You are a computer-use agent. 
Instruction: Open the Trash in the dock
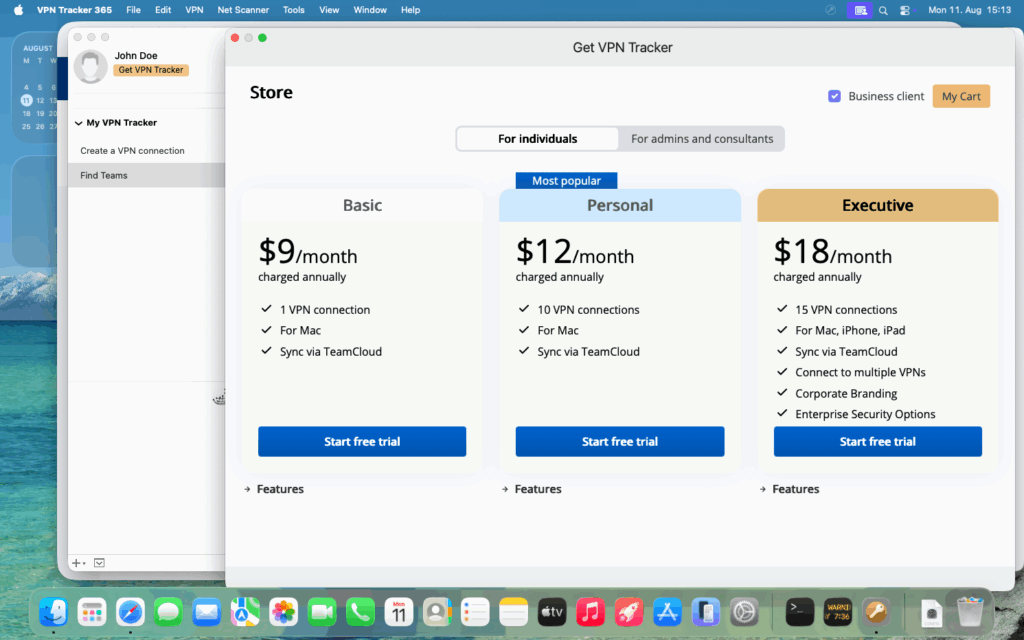(970, 612)
